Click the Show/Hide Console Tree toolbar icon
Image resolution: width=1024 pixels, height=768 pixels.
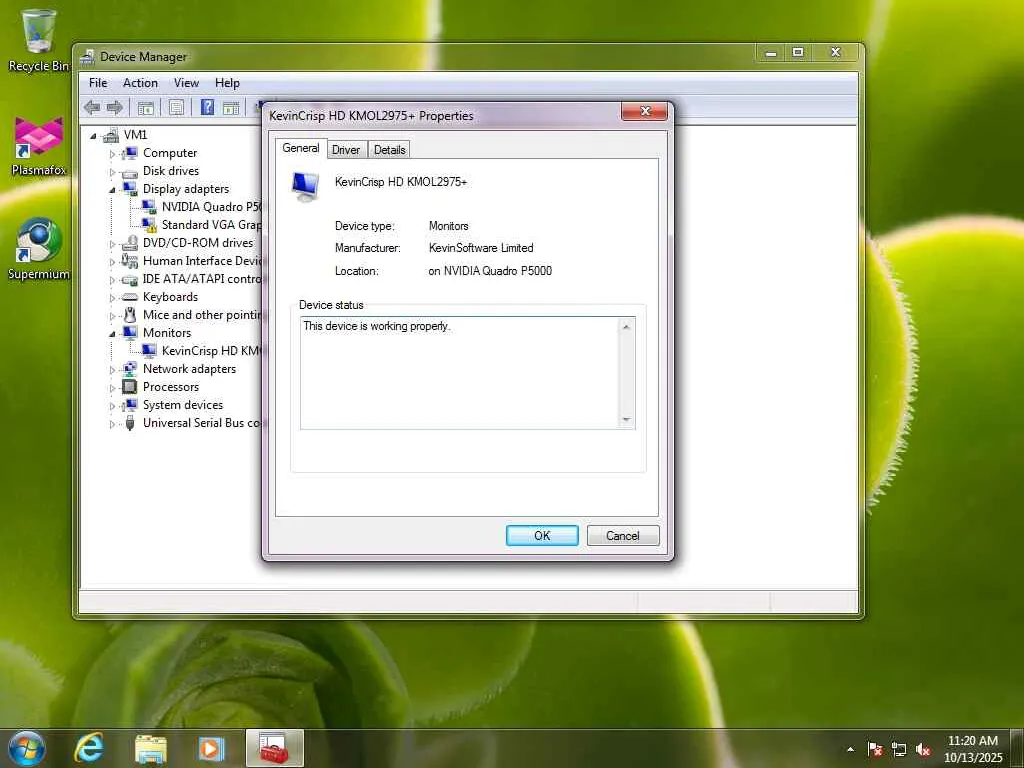pos(146,108)
